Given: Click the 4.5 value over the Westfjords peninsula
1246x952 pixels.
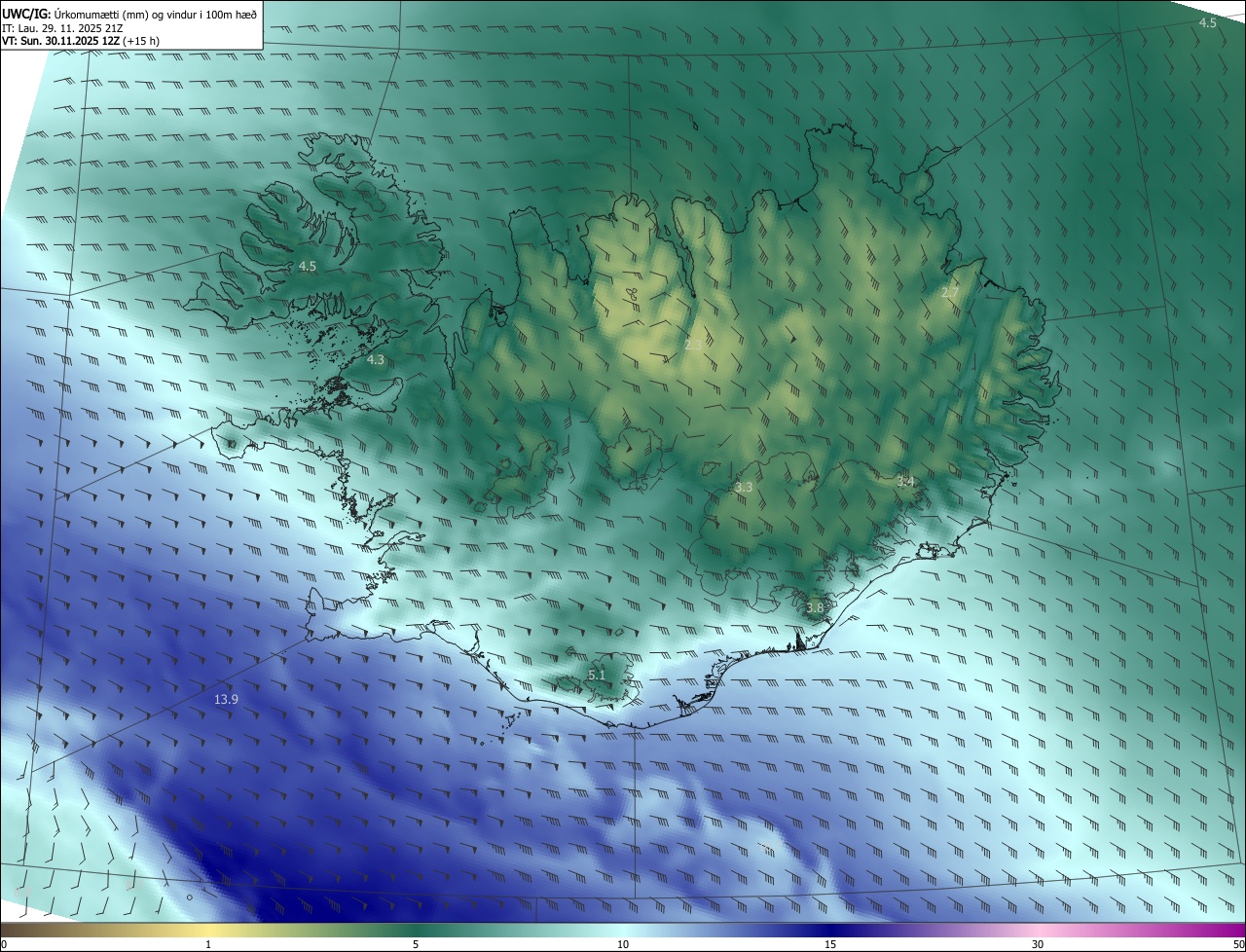Looking at the screenshot, I should coord(308,266).
